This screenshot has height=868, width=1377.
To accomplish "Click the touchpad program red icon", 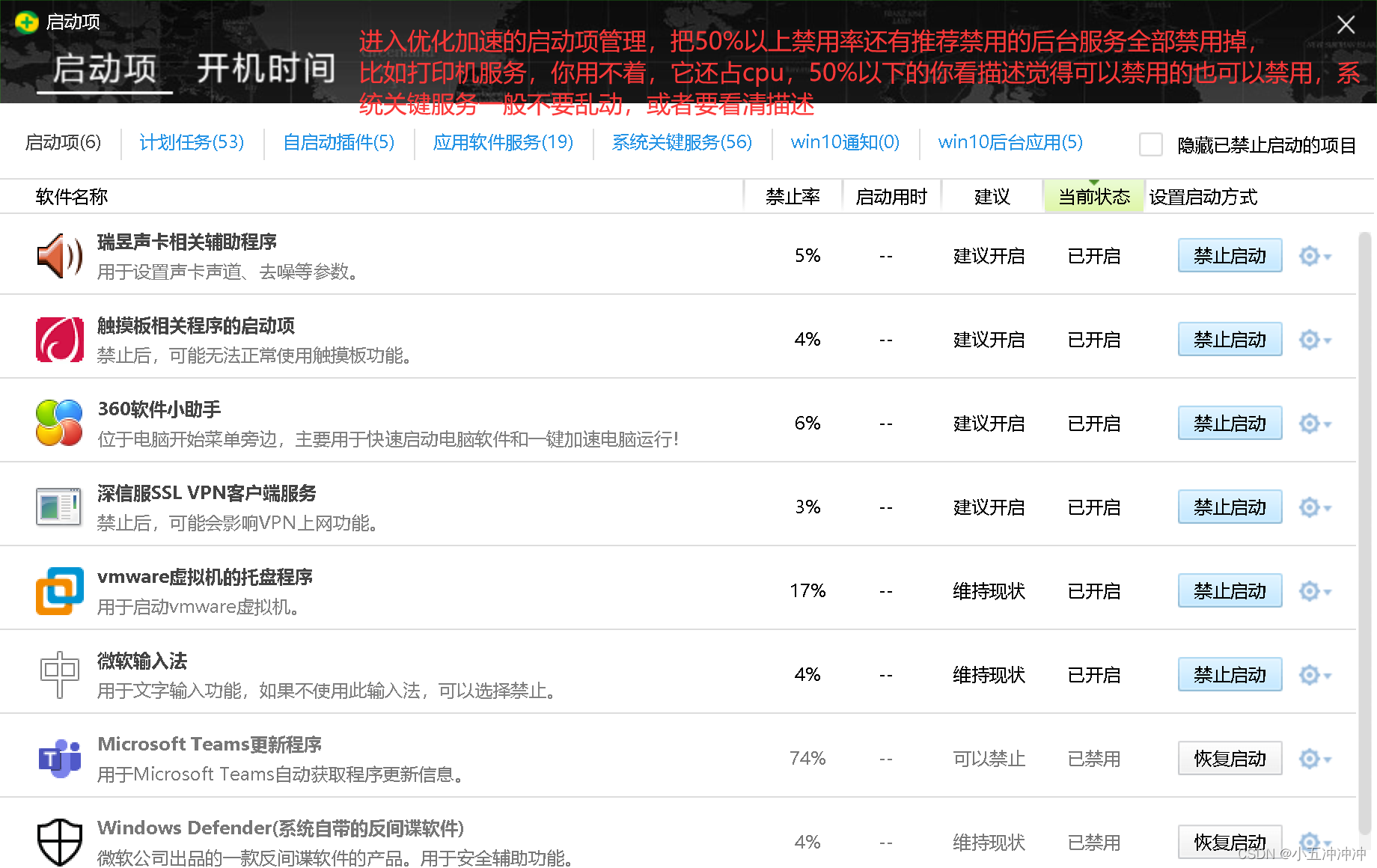I will click(60, 340).
